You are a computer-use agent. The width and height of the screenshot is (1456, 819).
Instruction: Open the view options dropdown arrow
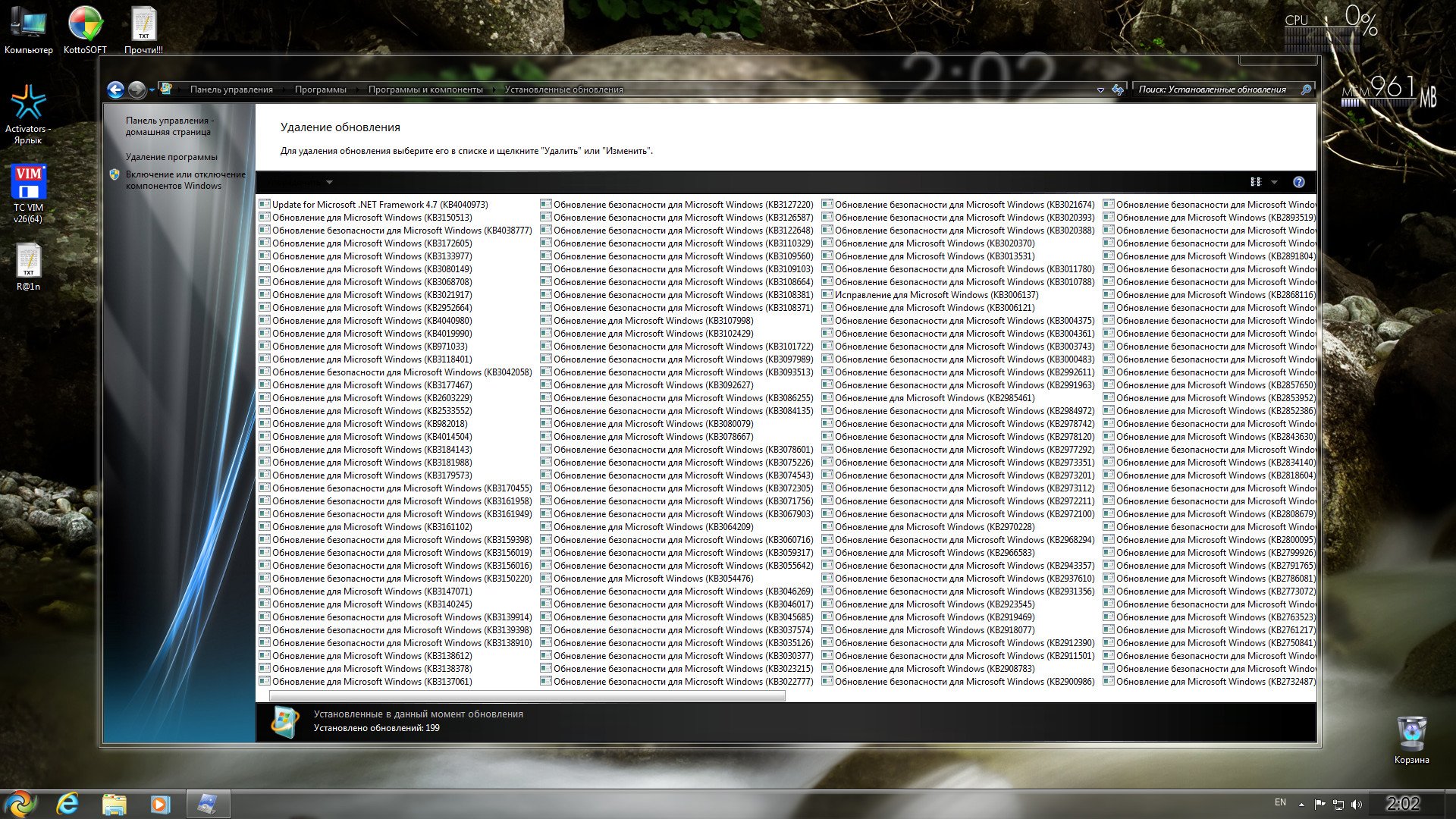[1274, 182]
